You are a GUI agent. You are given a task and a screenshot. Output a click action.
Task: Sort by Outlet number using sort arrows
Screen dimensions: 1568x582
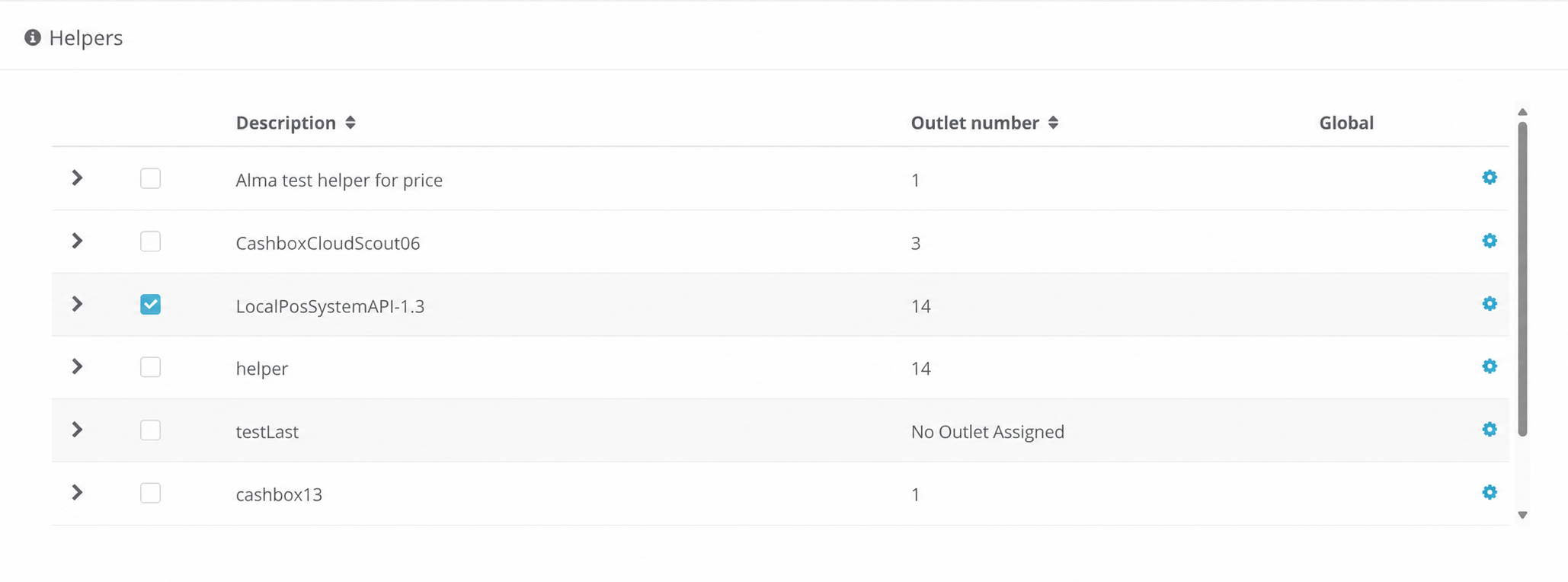point(1053,123)
